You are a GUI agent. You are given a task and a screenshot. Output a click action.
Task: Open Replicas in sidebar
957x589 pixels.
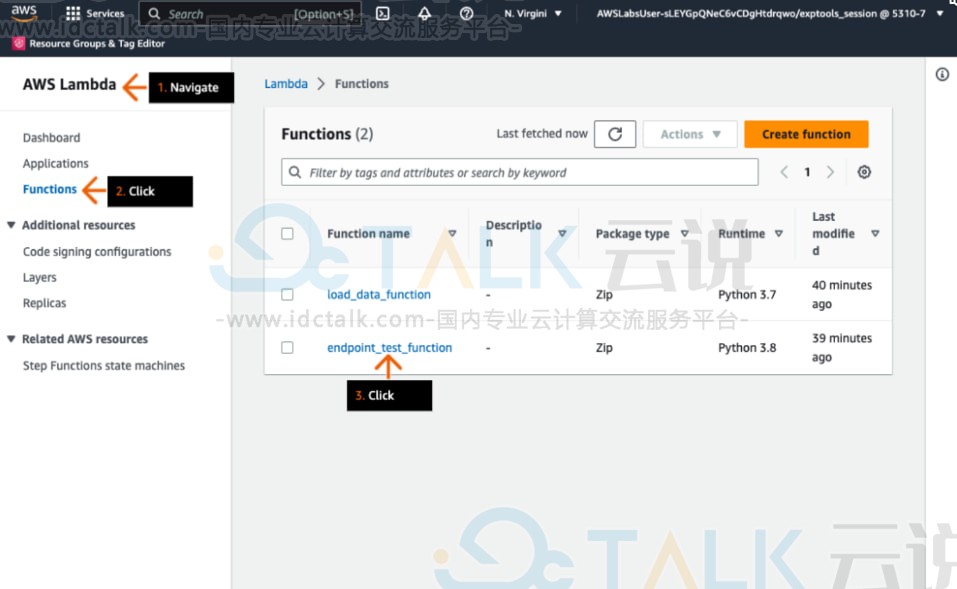pyautogui.click(x=45, y=303)
